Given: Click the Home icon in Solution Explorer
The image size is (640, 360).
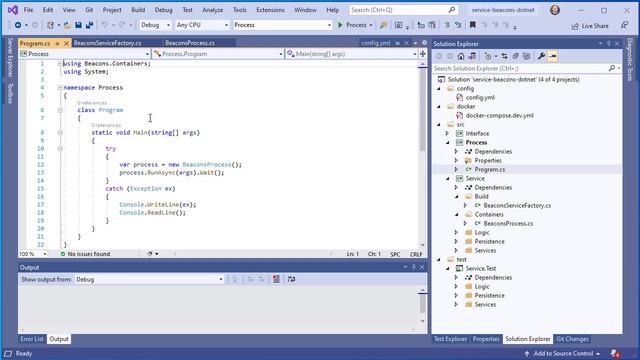Looking at the screenshot, I should click(x=461, y=56).
